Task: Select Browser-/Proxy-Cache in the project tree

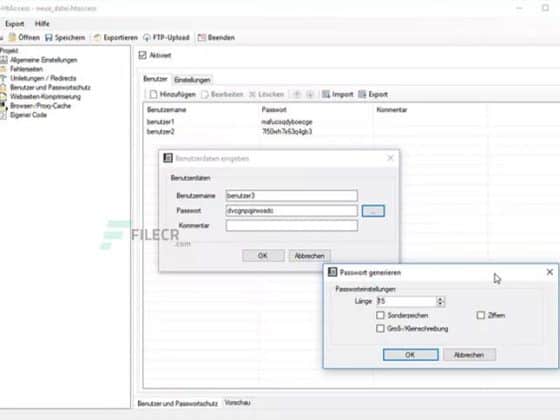Action: click(x=40, y=106)
